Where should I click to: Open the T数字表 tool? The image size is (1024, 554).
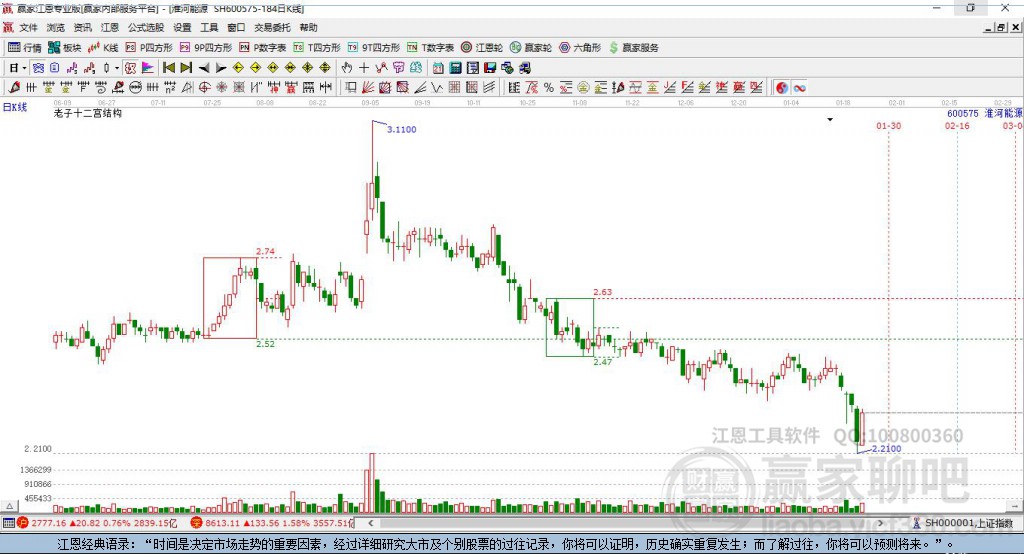(430, 48)
